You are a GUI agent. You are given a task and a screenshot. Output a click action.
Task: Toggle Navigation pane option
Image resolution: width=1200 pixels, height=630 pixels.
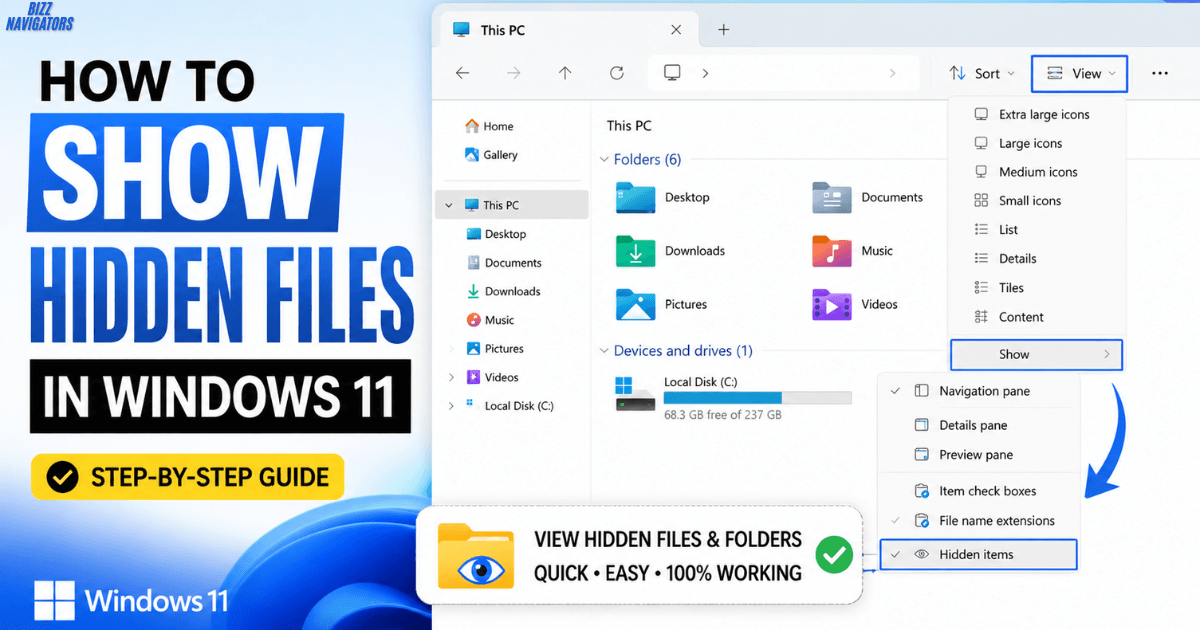click(978, 391)
